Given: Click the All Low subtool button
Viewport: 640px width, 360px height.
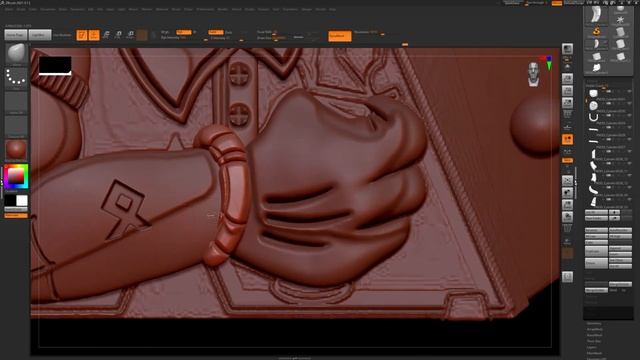Looking at the screenshot, I should click(x=596, y=236).
